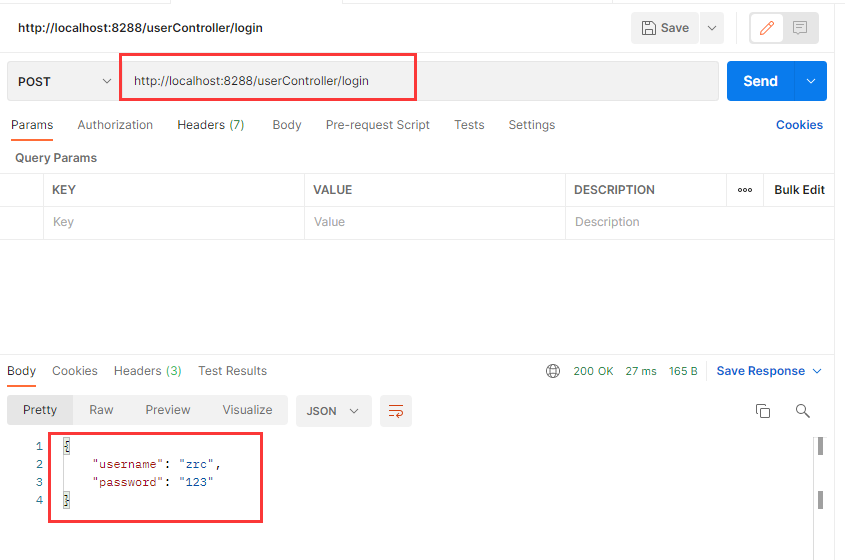Toggle the line wrap icon

(x=396, y=411)
